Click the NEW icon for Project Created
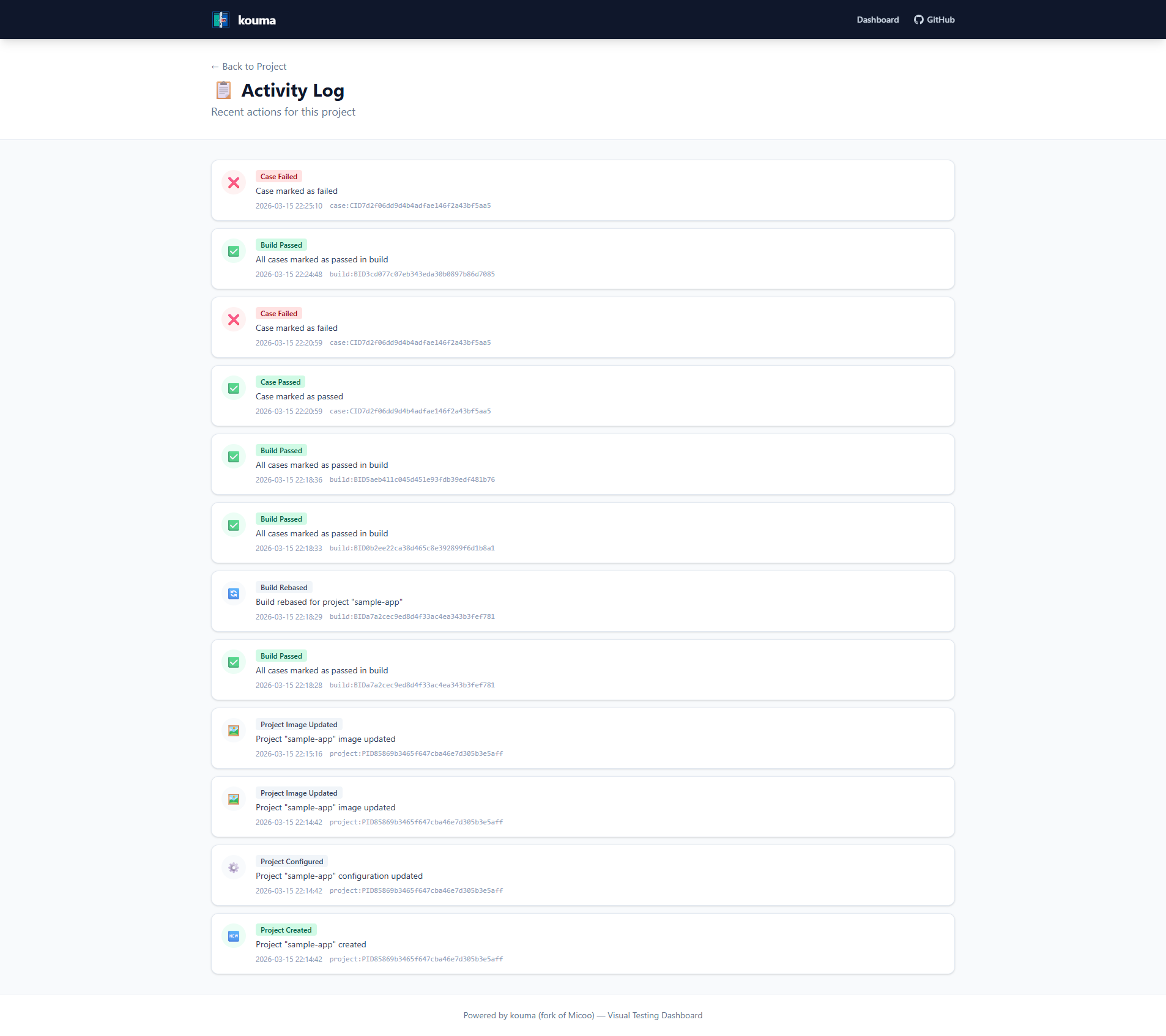This screenshot has width=1166, height=1036. (x=234, y=936)
